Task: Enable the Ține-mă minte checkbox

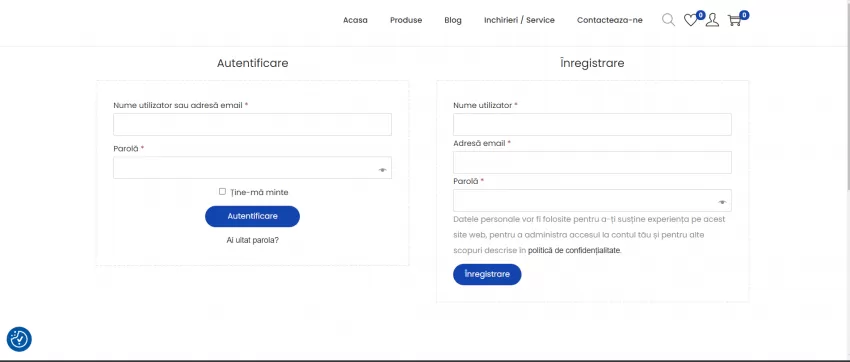Action: click(x=222, y=191)
